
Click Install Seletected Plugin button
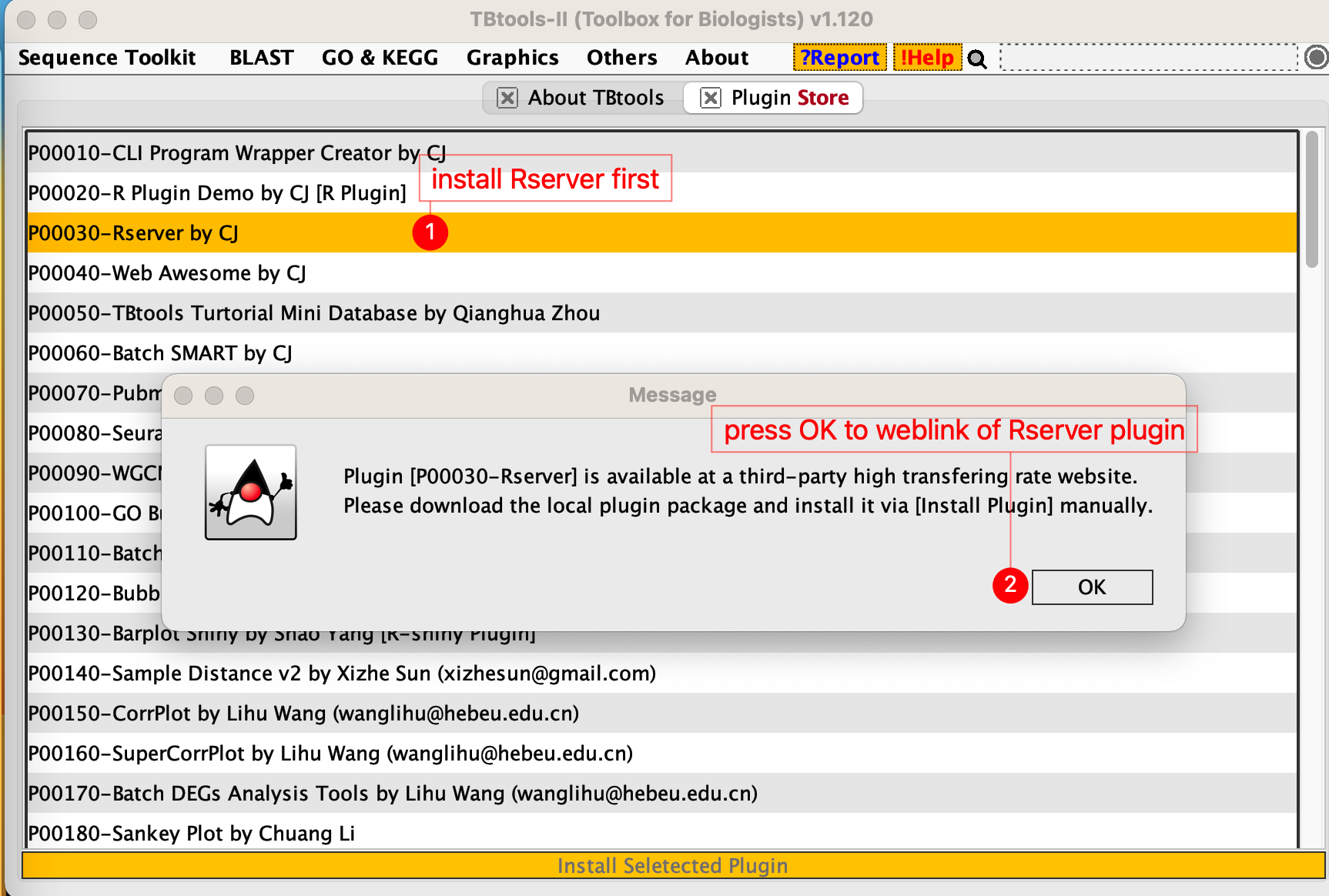673,865
